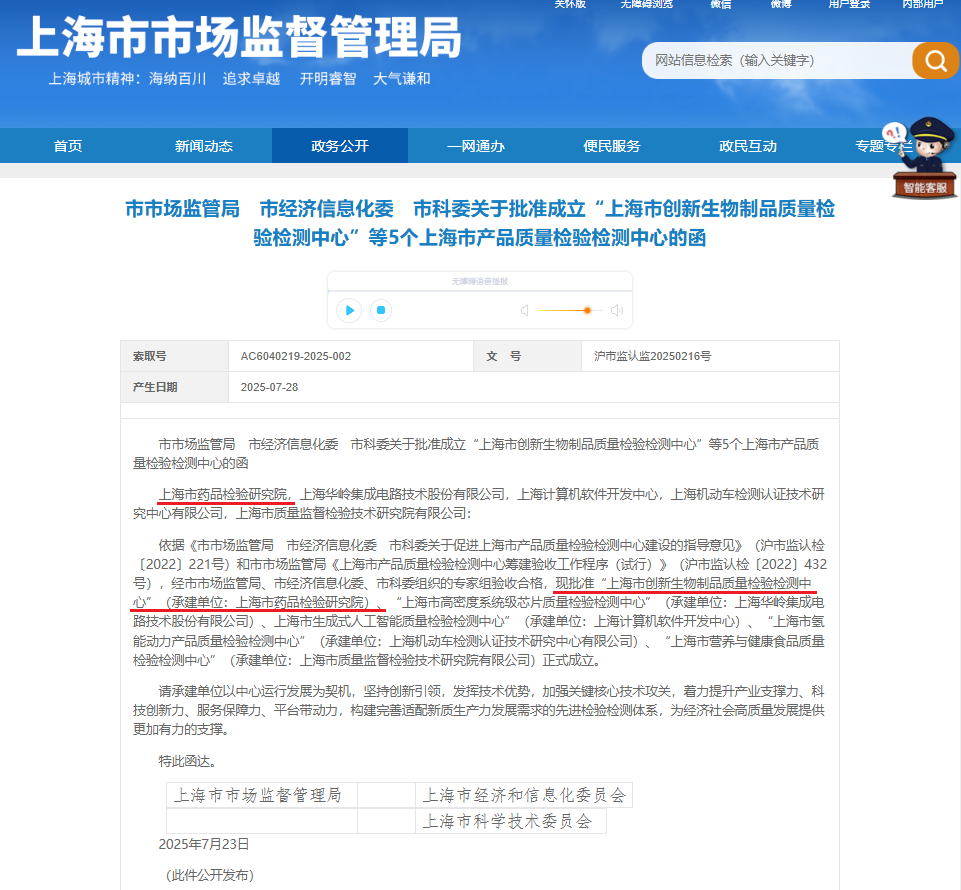The image size is (961, 890).
Task: Open the 新闻动态 navigation menu
Action: [x=204, y=146]
